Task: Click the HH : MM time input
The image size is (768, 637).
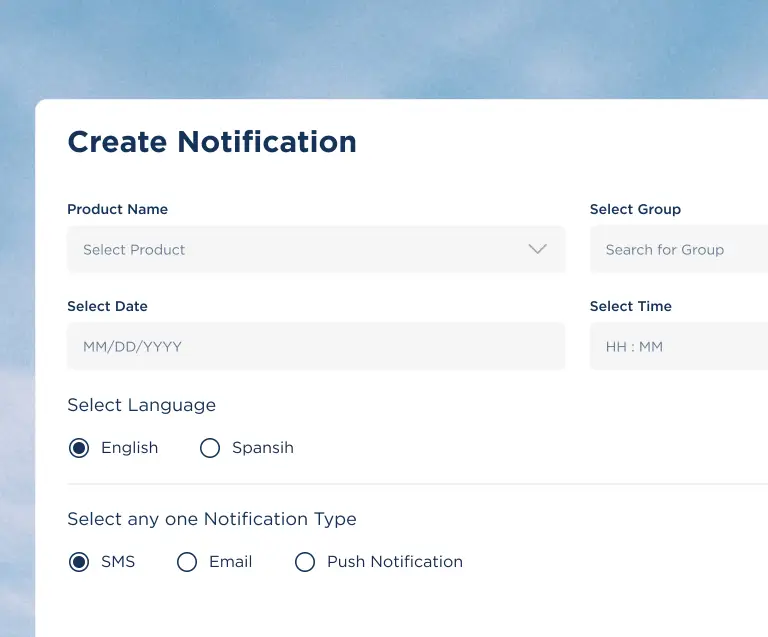Action: 680,346
